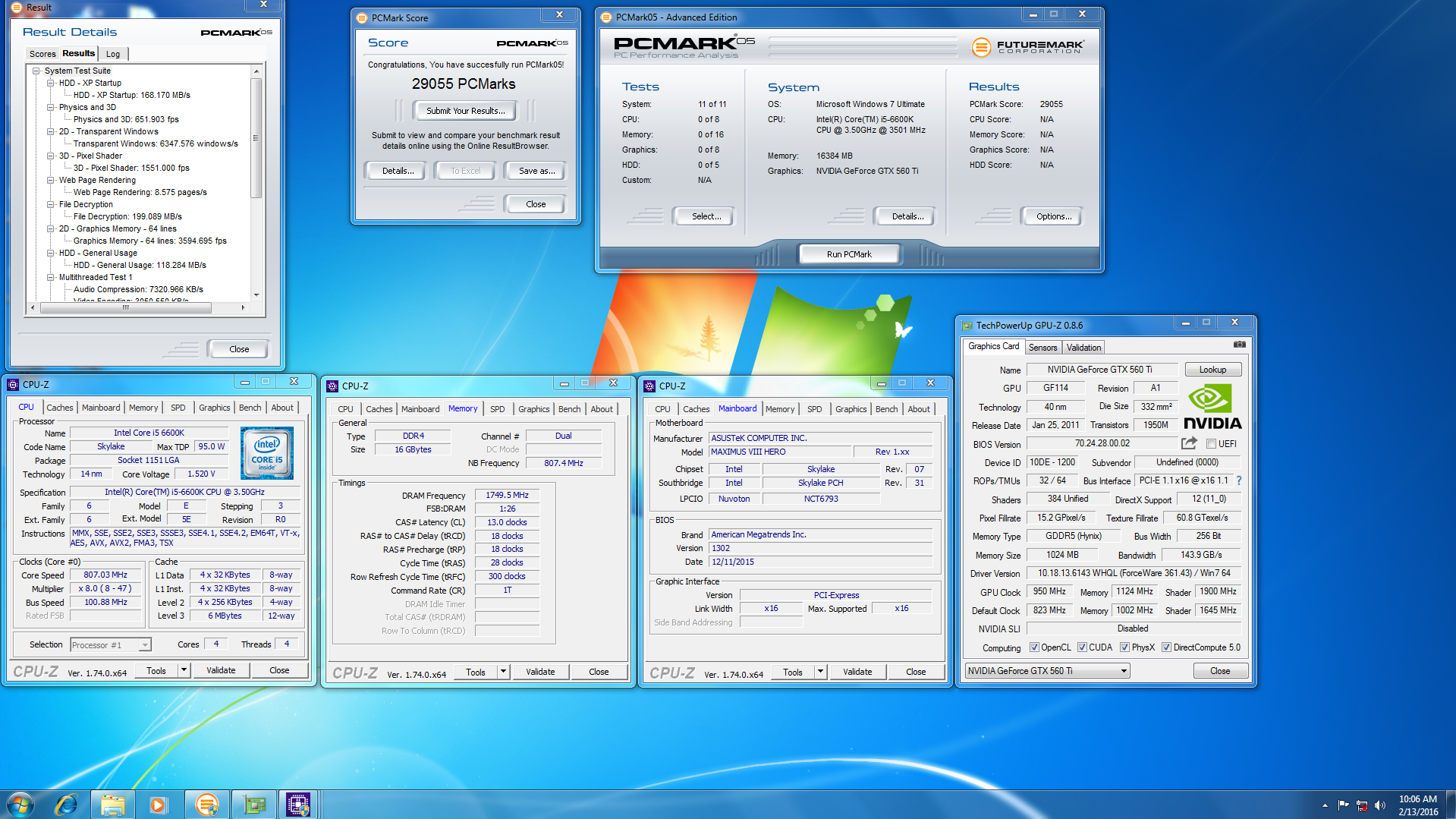Open Windows Explorer folder icon on taskbar
The width and height of the screenshot is (1456, 819).
[x=112, y=804]
